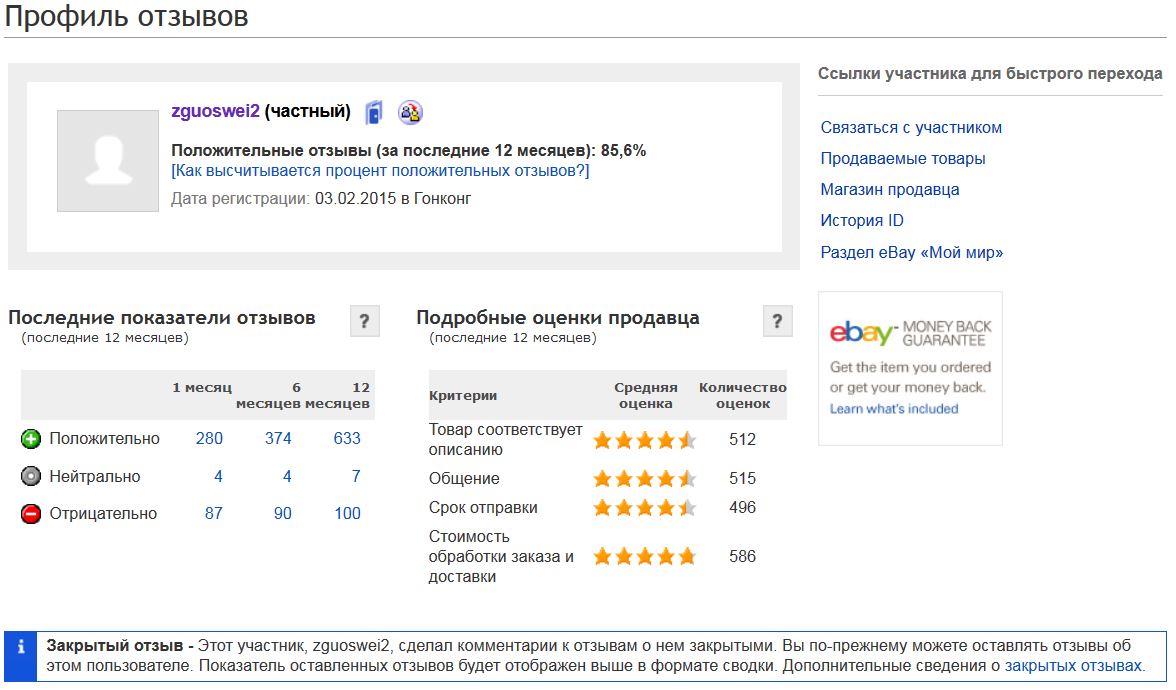Go to Магазин продавца
Viewport: 1176px width, 690px height.
click(x=890, y=189)
